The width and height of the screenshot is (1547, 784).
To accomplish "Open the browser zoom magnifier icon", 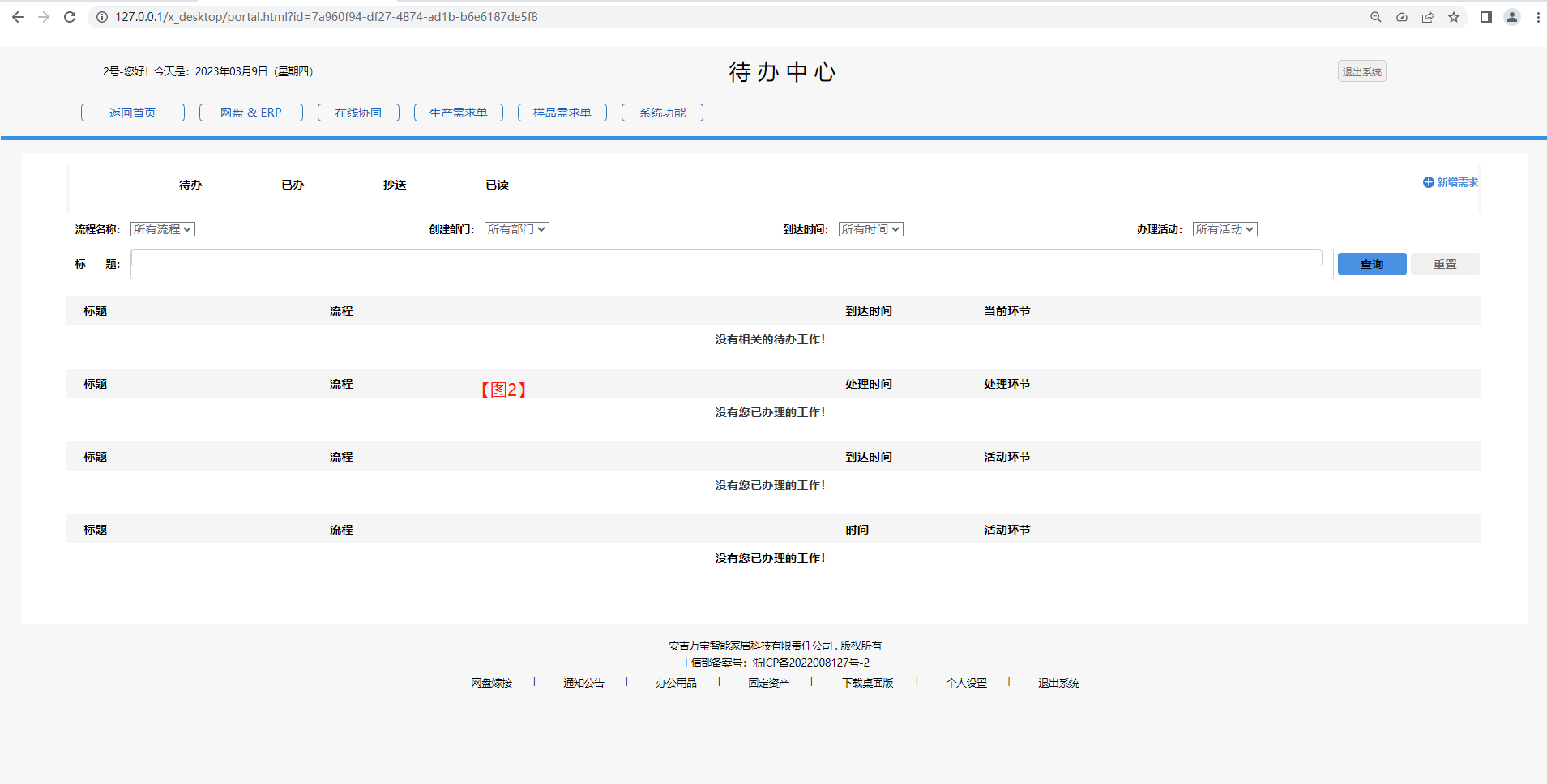I will click(1375, 17).
